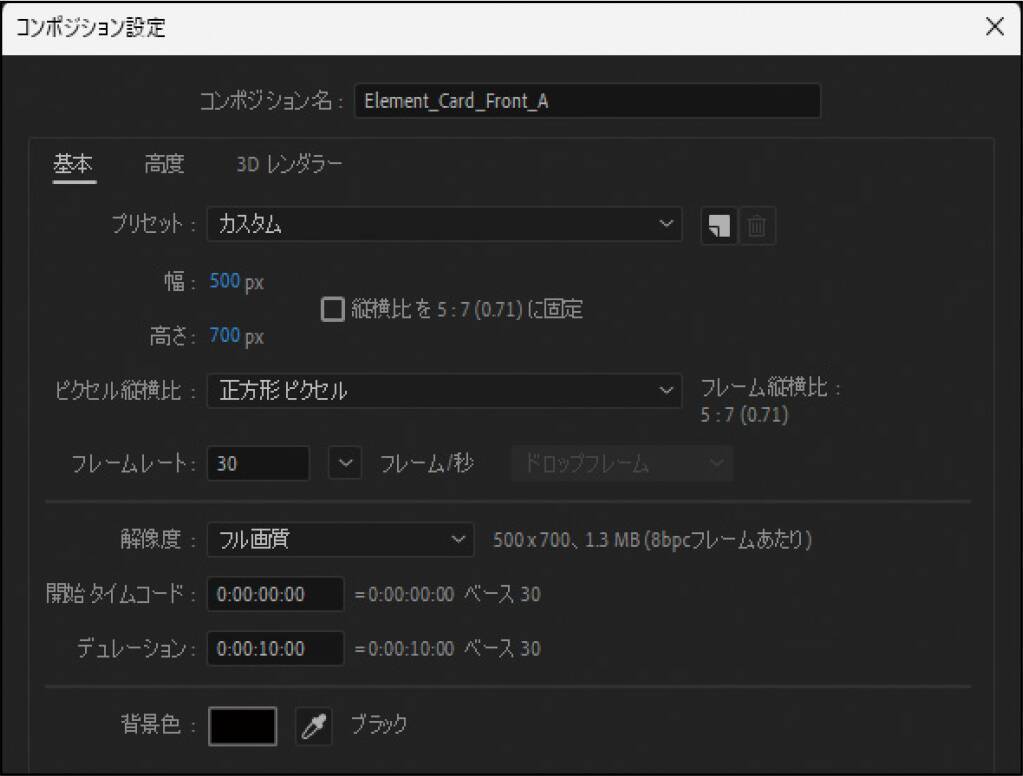This screenshot has height=776, width=1023.
Task: Open the ドロップフレーム dropdown
Action: pyautogui.click(x=622, y=465)
